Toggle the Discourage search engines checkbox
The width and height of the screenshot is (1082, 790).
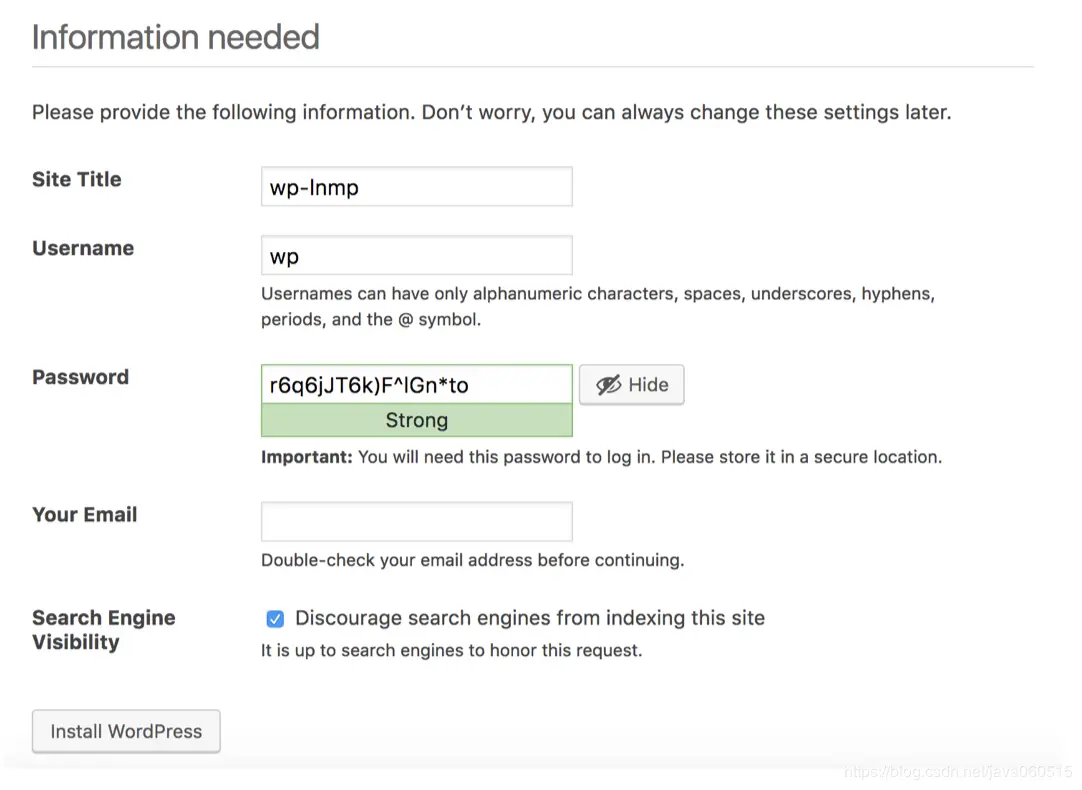pyautogui.click(x=275, y=619)
